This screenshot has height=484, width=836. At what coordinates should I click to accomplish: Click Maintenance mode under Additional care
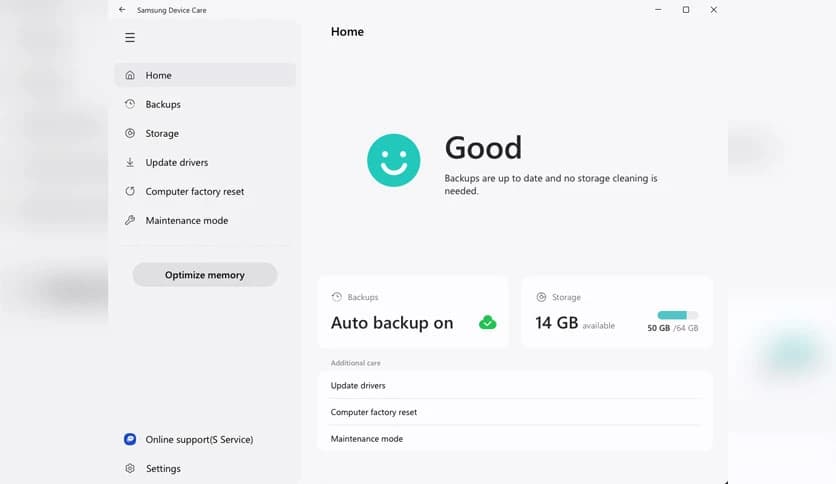[x=515, y=439]
